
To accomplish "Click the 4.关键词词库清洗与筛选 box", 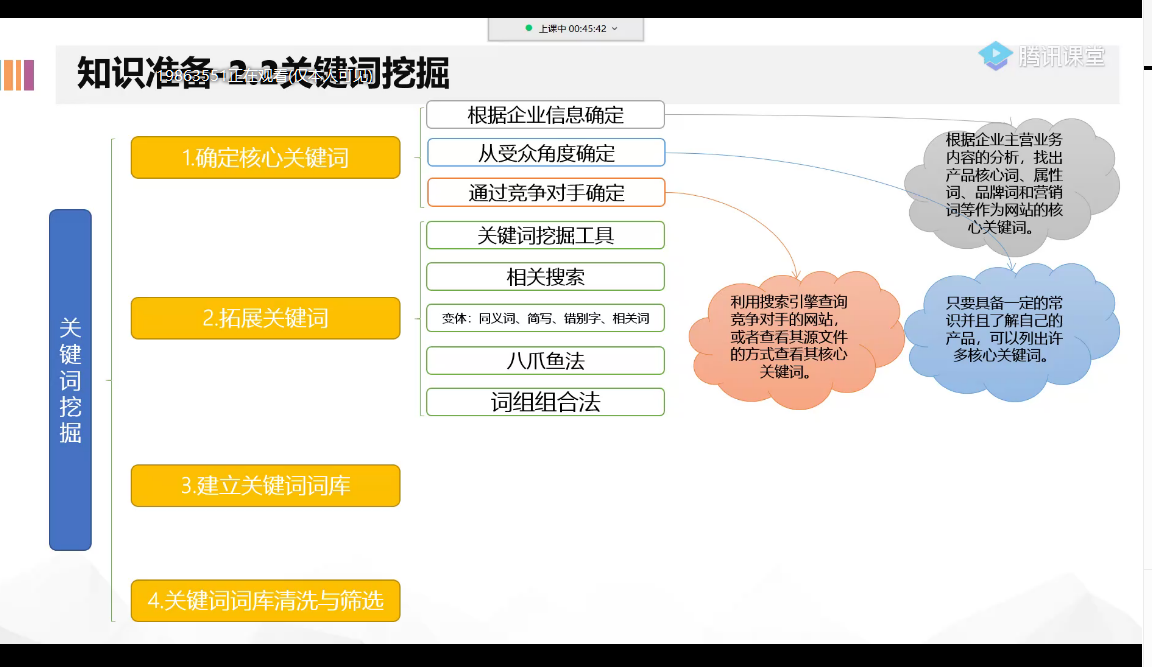I will coord(265,601).
